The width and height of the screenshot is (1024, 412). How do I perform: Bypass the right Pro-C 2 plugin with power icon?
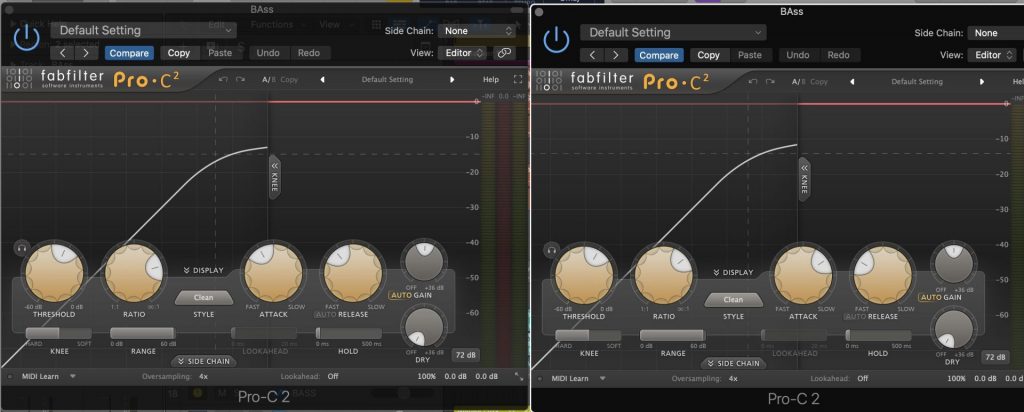pyautogui.click(x=556, y=40)
